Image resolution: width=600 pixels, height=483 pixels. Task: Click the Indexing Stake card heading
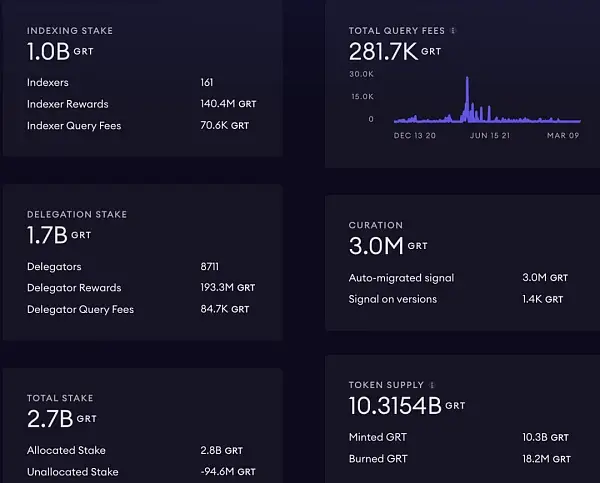point(69,30)
